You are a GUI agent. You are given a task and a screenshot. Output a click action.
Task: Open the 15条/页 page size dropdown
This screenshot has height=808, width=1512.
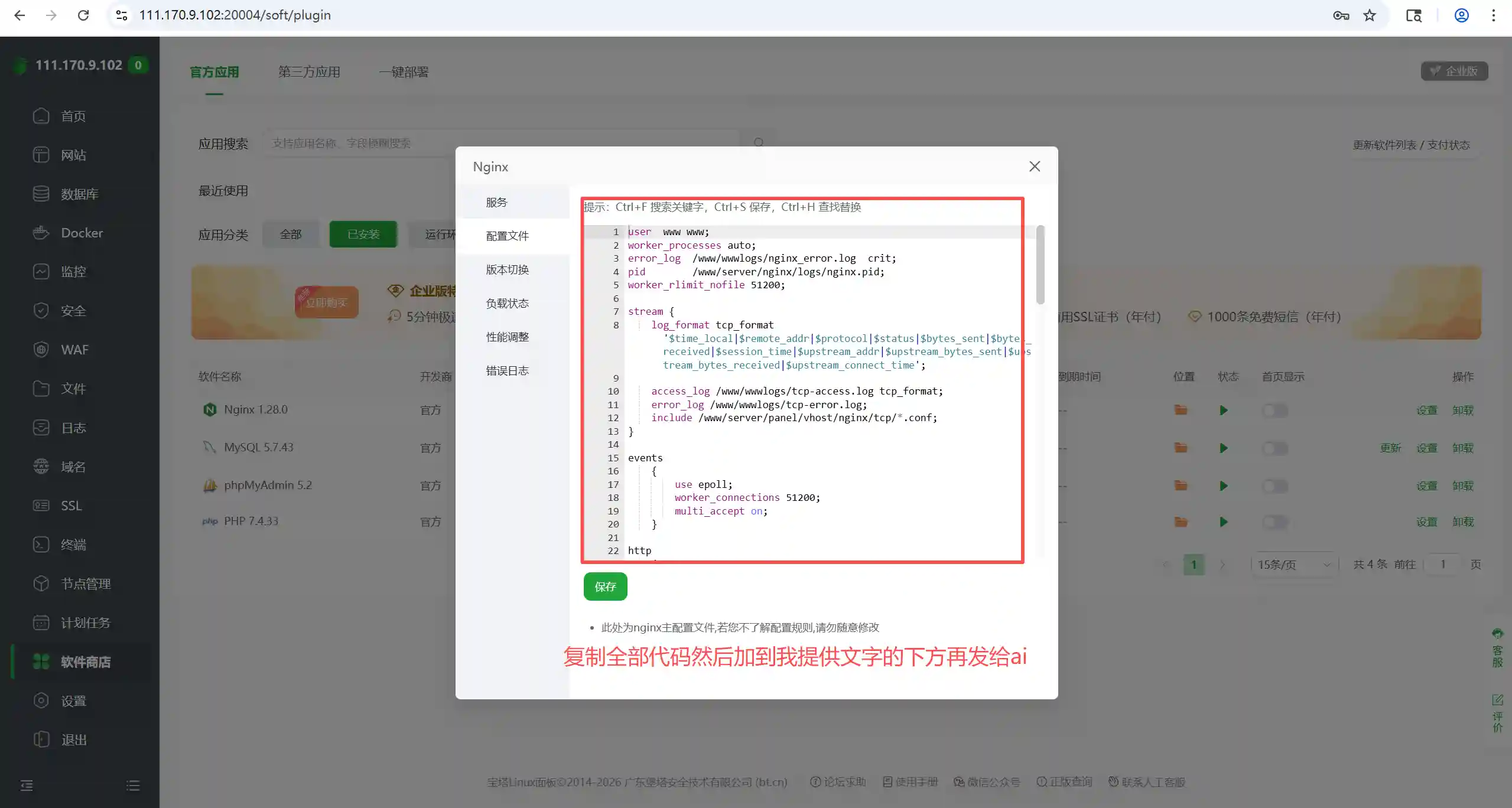(1294, 565)
